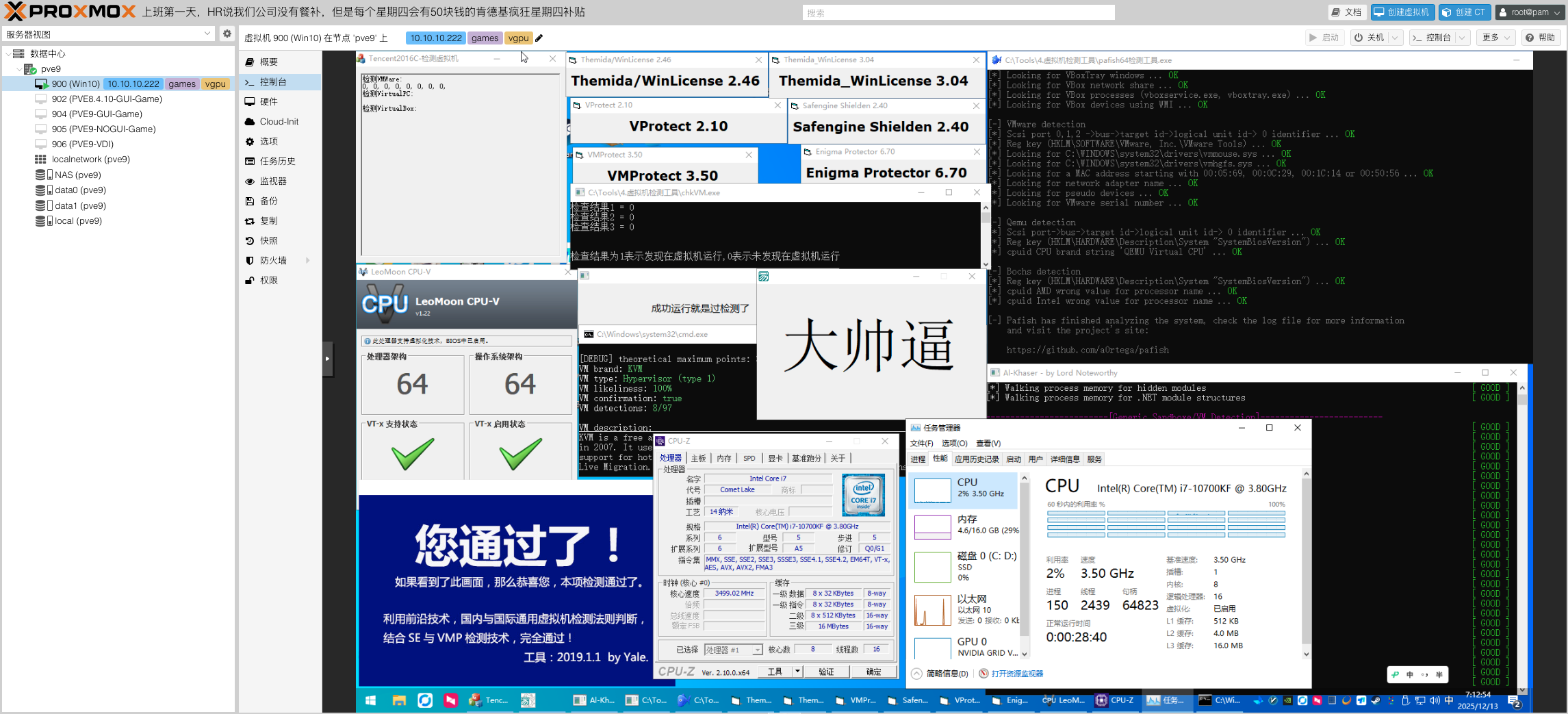
Task: Click the 打开资源监视器 link
Action: (1016, 674)
